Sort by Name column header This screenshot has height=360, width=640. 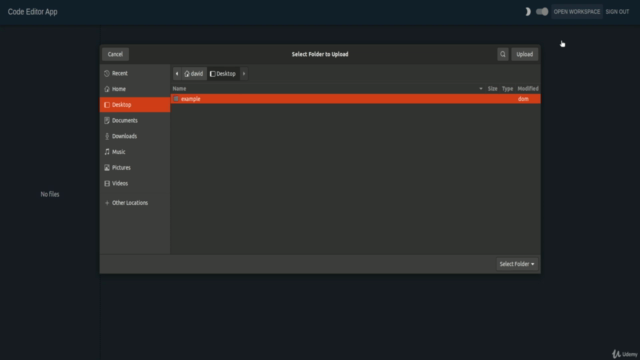[x=179, y=89]
